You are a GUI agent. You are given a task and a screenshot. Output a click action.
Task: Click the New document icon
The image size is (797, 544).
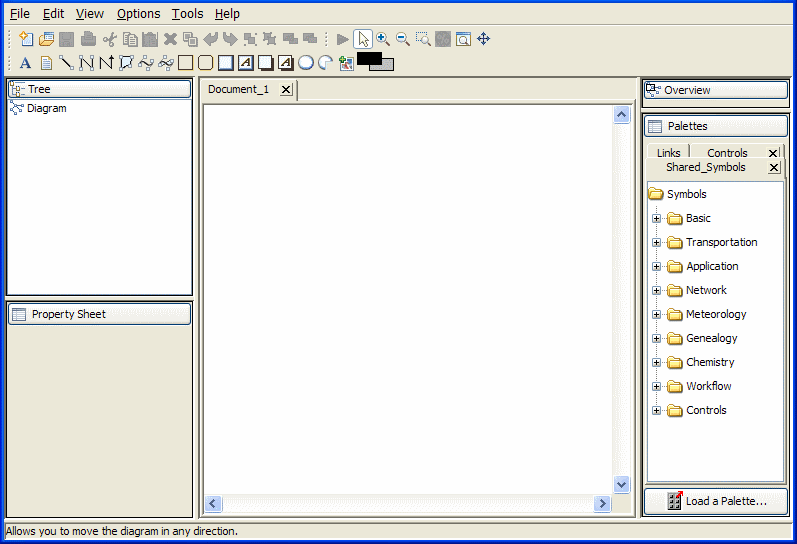point(26,39)
